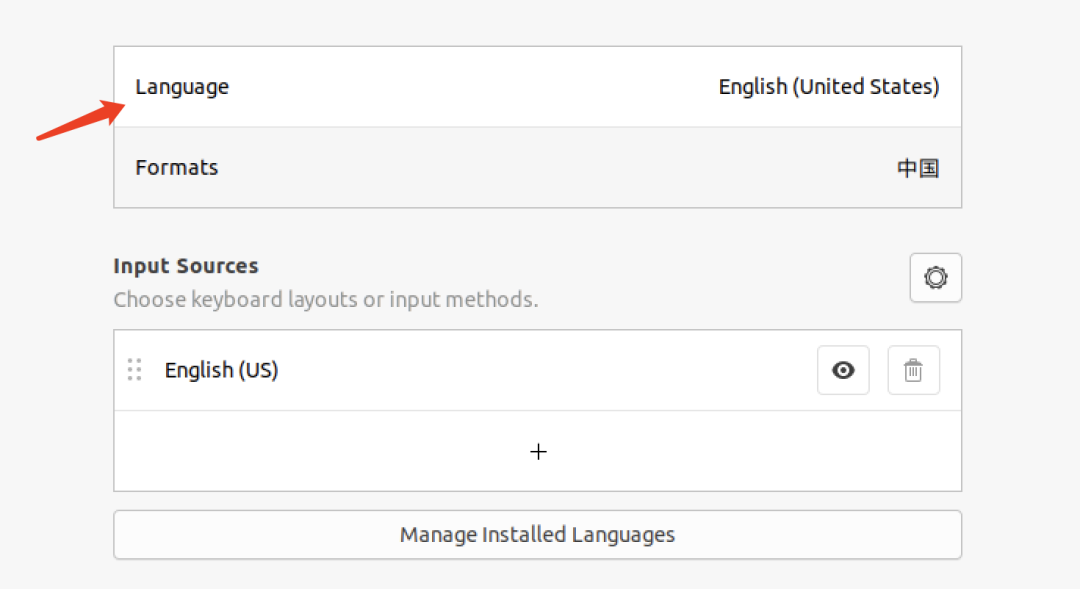Preview the English (US) keyboard layout

[843, 370]
